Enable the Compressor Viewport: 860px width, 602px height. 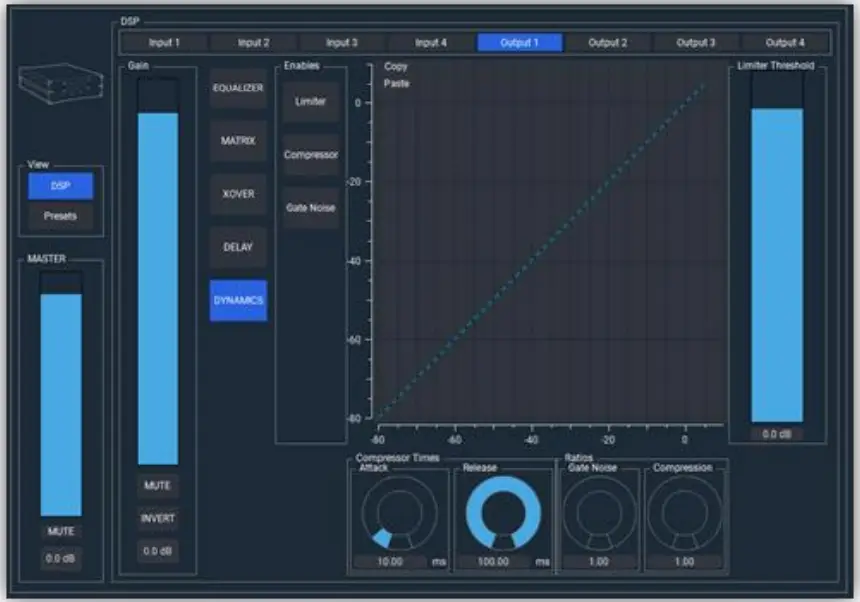pyautogui.click(x=311, y=155)
